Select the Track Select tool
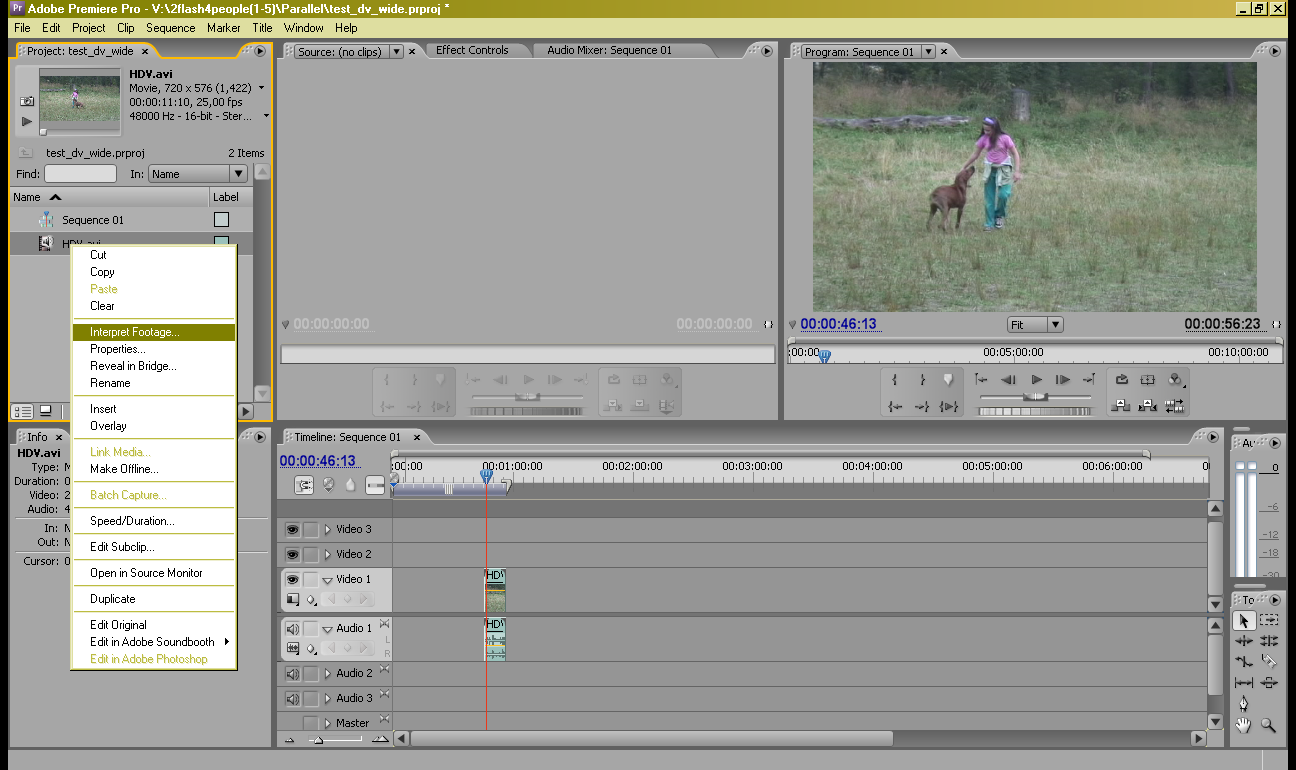 coord(1268,621)
